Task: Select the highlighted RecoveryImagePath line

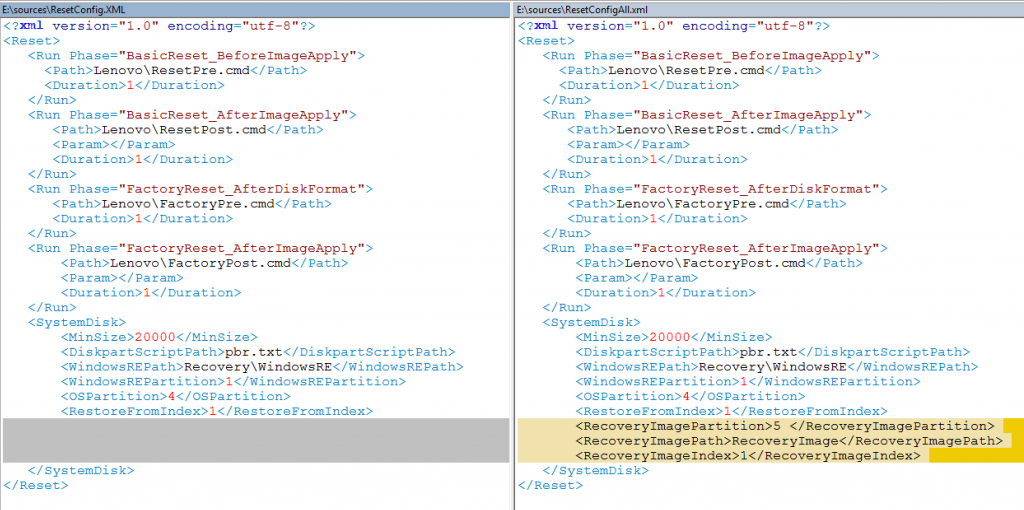Action: tap(790, 441)
